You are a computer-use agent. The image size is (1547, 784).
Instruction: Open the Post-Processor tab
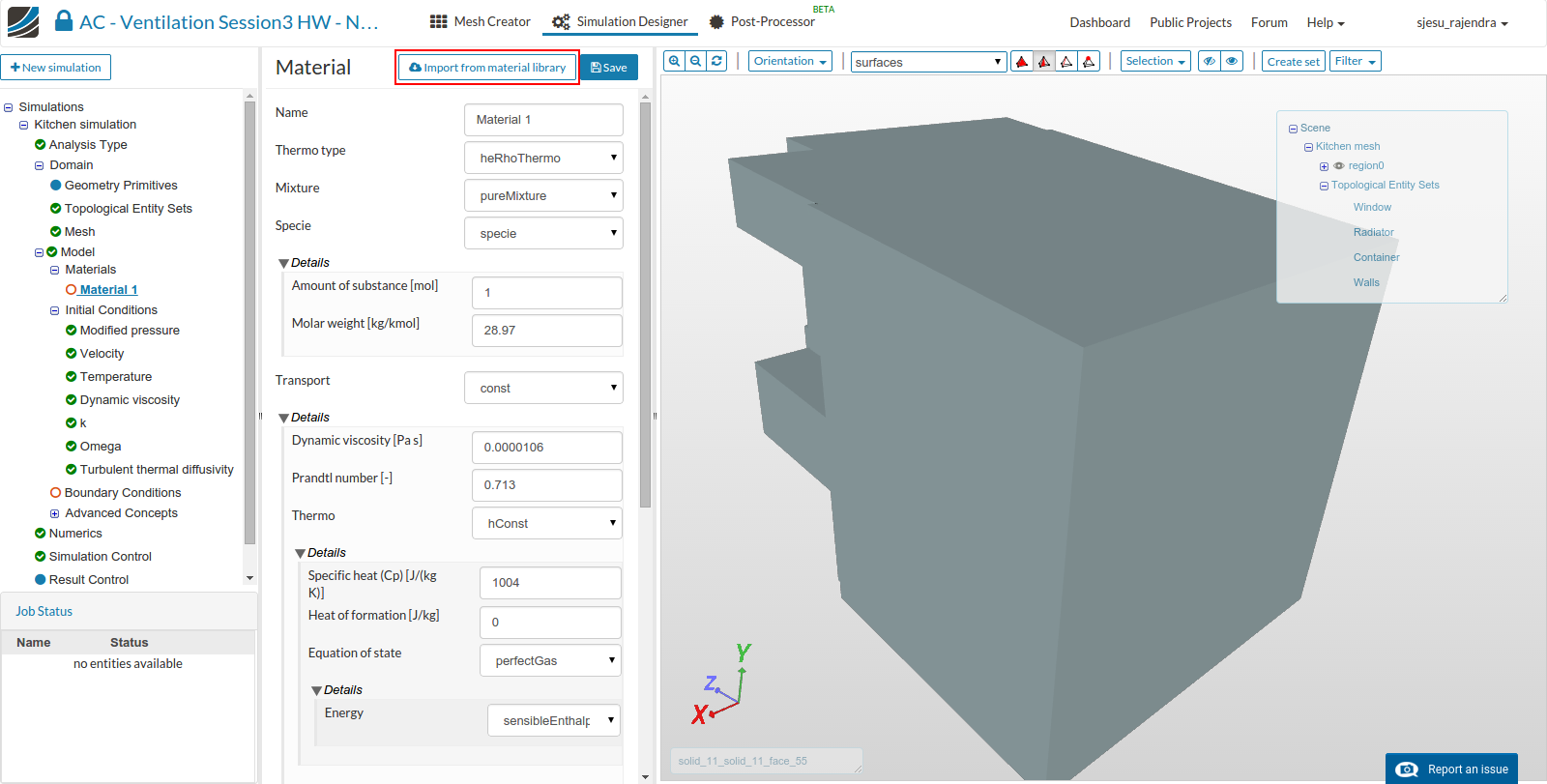(762, 21)
